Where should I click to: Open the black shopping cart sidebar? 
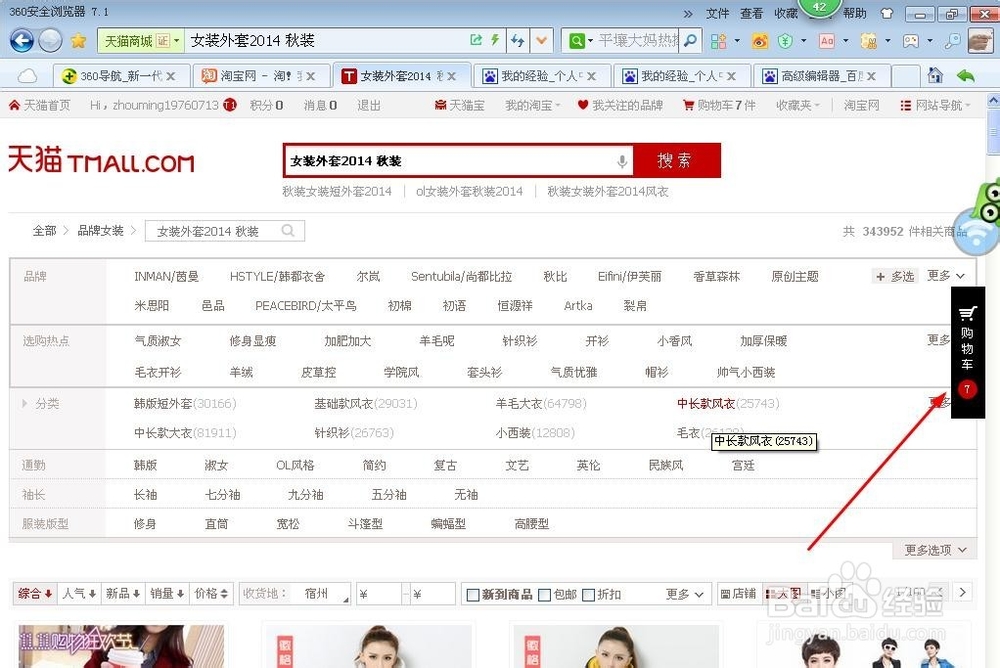967,353
